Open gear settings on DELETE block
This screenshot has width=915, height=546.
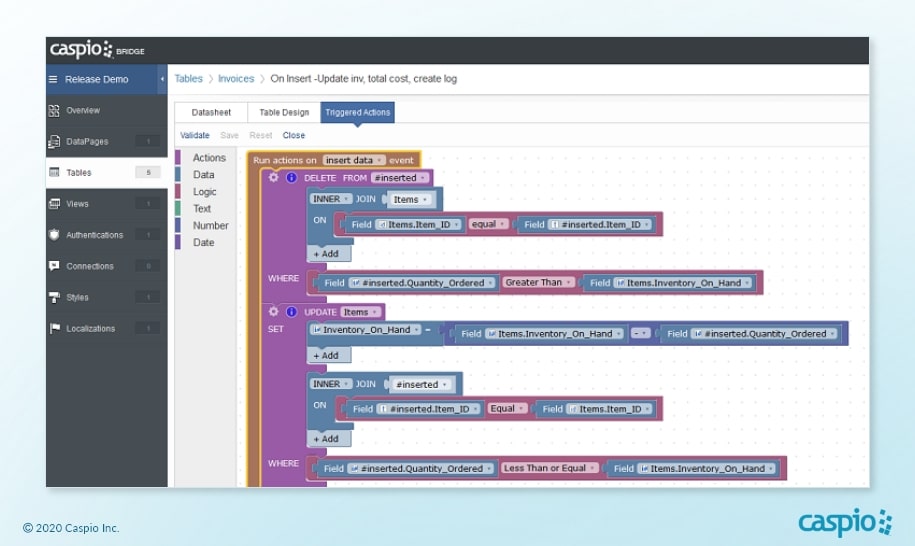274,177
